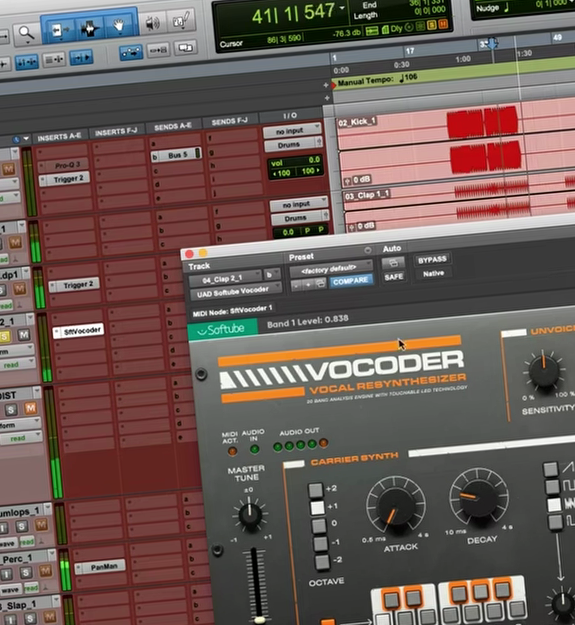This screenshot has width=575, height=625.
Task: Click the COMPARE button in the plug-in header
Action: click(x=351, y=281)
